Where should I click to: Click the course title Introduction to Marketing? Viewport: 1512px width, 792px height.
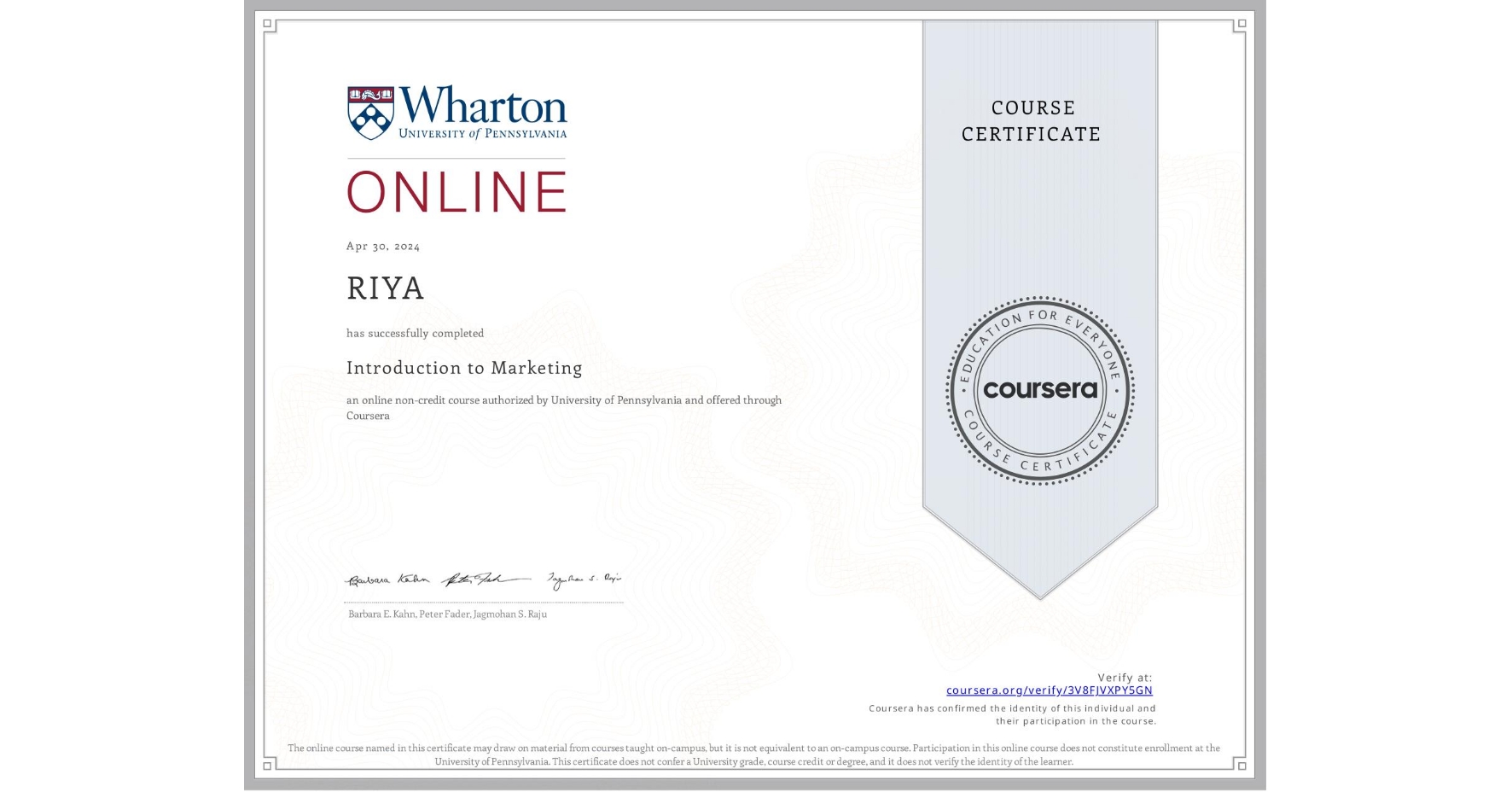pos(463,368)
